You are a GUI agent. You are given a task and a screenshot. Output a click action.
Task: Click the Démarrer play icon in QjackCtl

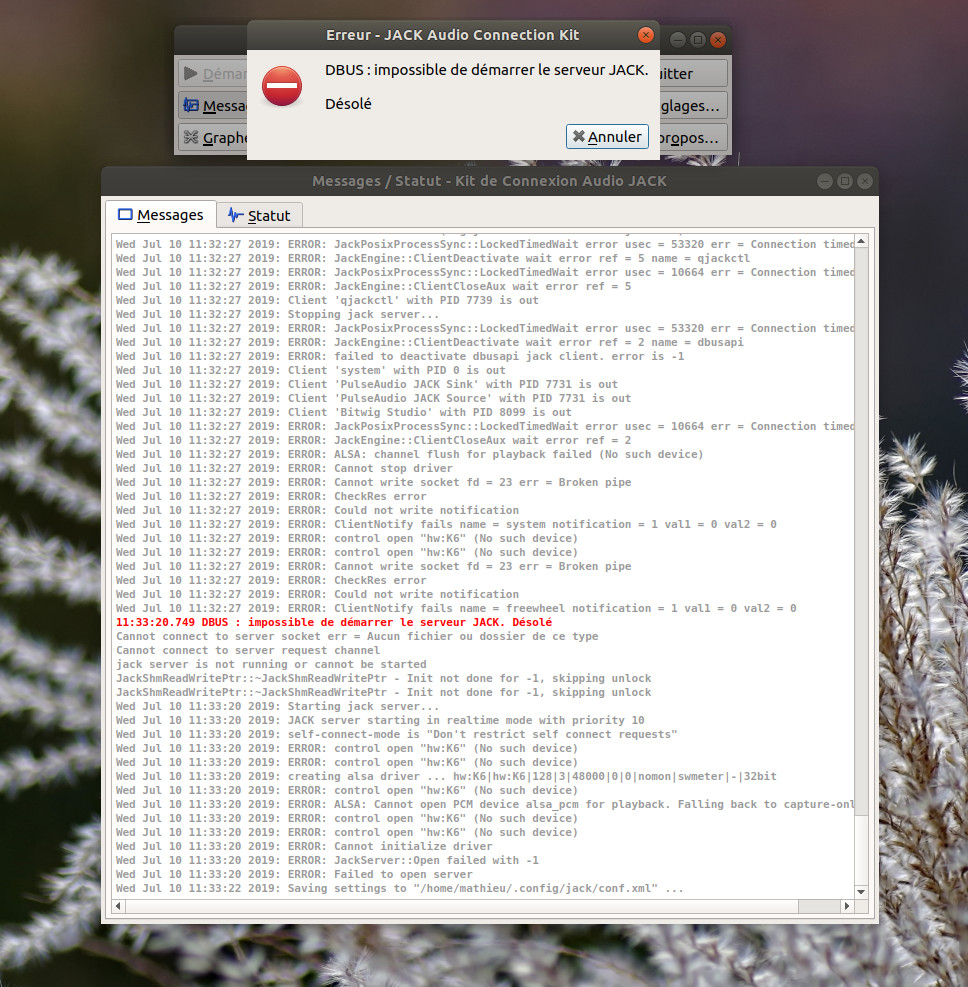[x=190, y=74]
